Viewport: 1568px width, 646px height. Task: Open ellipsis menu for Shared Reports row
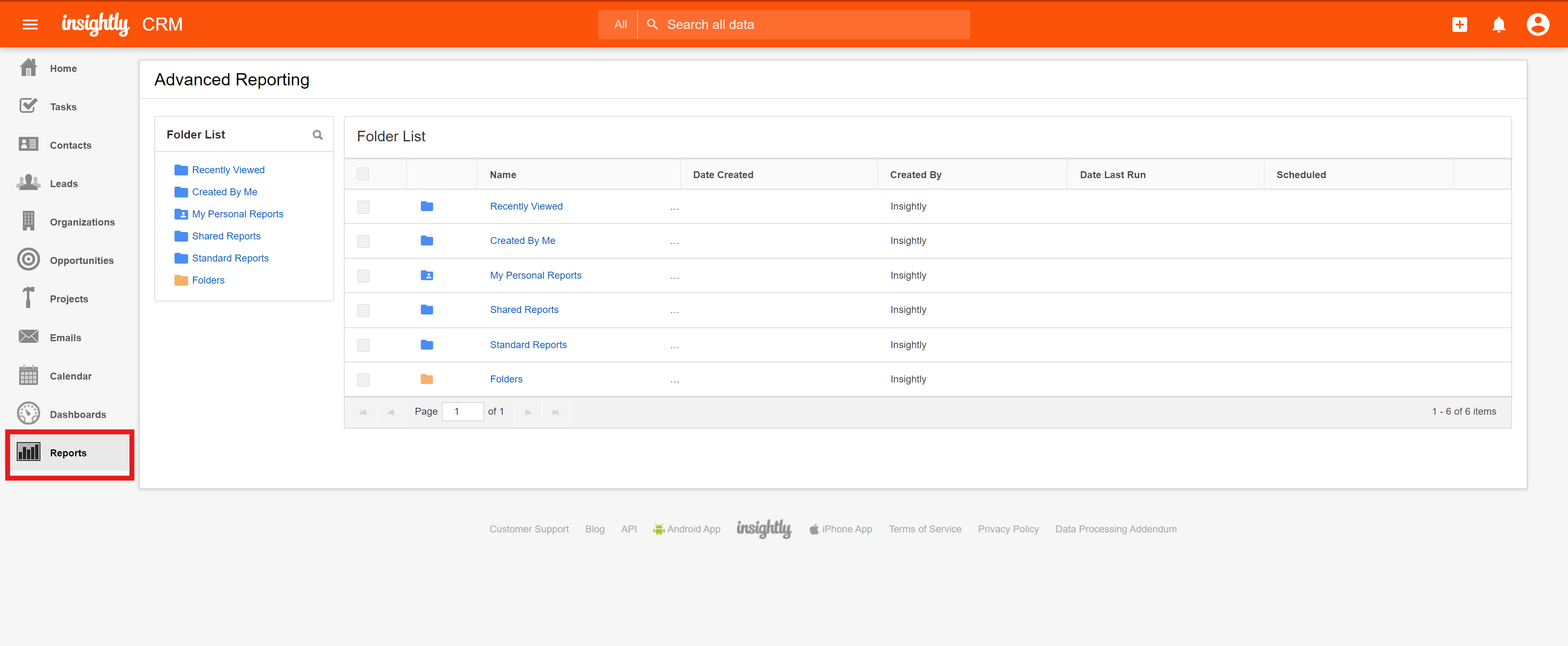(674, 311)
